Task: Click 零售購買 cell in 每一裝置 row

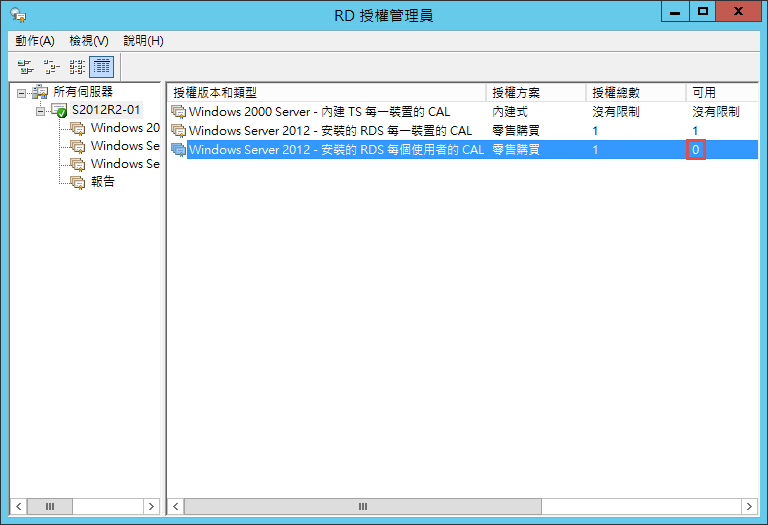Action: 516,131
